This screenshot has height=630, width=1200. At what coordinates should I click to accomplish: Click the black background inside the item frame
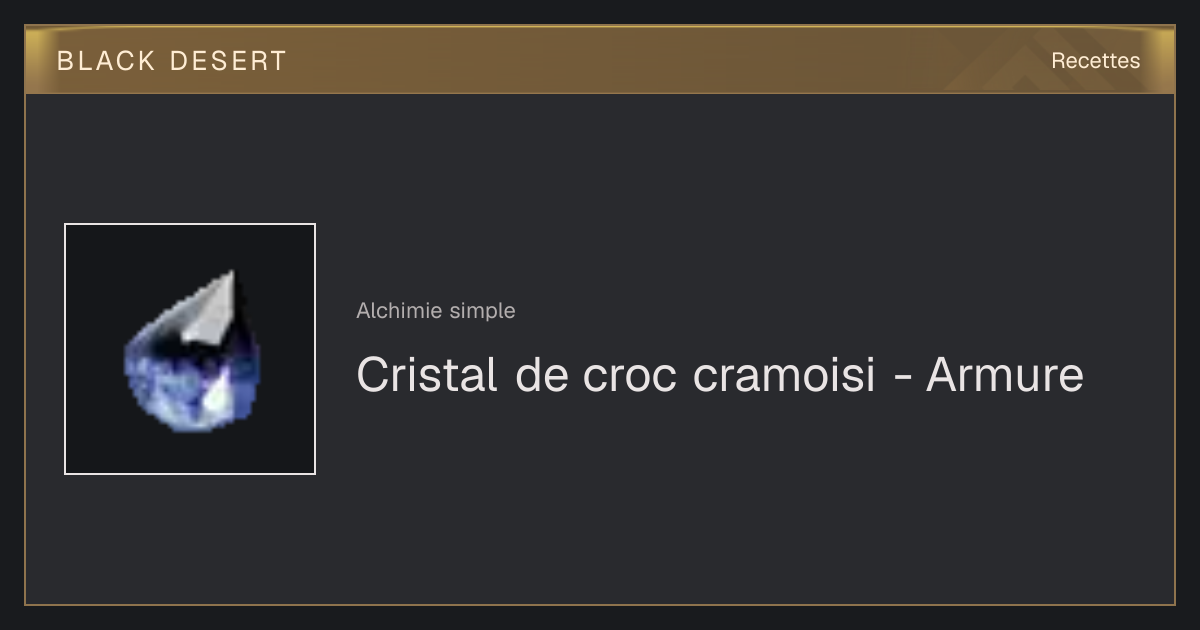[x=110, y=270]
